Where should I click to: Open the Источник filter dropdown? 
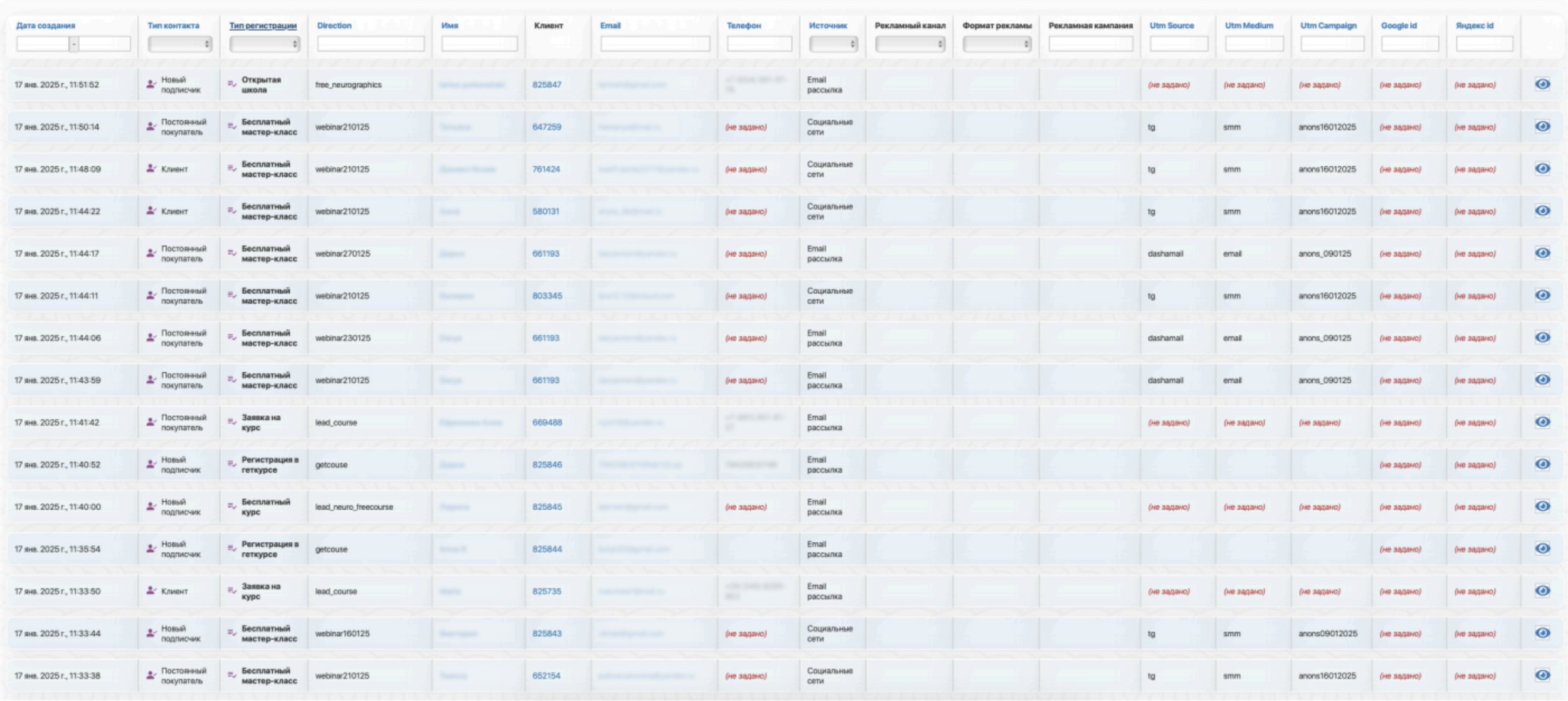pos(833,44)
